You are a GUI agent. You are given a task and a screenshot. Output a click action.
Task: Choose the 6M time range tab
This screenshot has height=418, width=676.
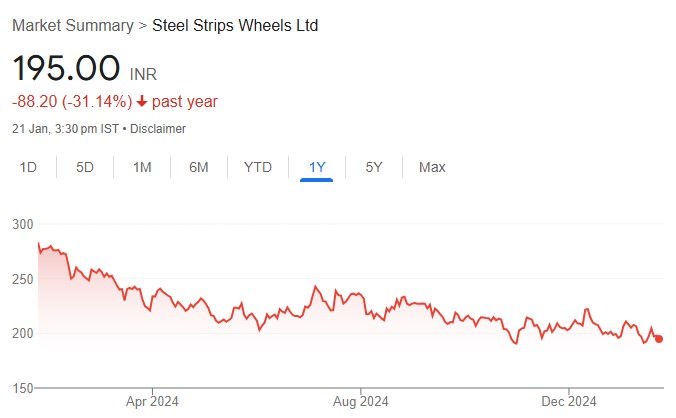click(199, 167)
